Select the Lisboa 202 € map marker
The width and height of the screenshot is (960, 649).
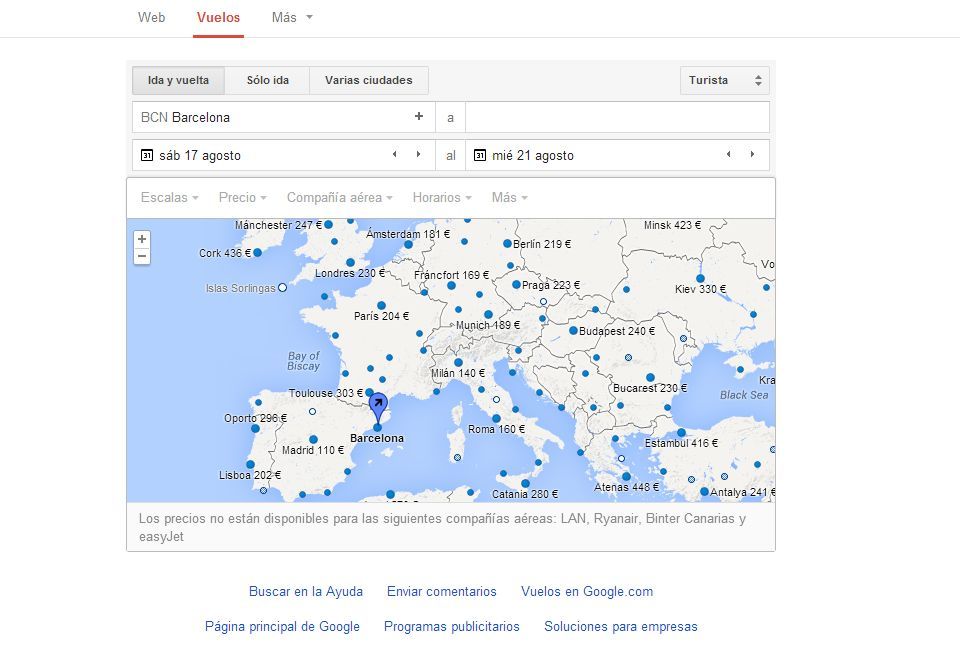coord(250,465)
